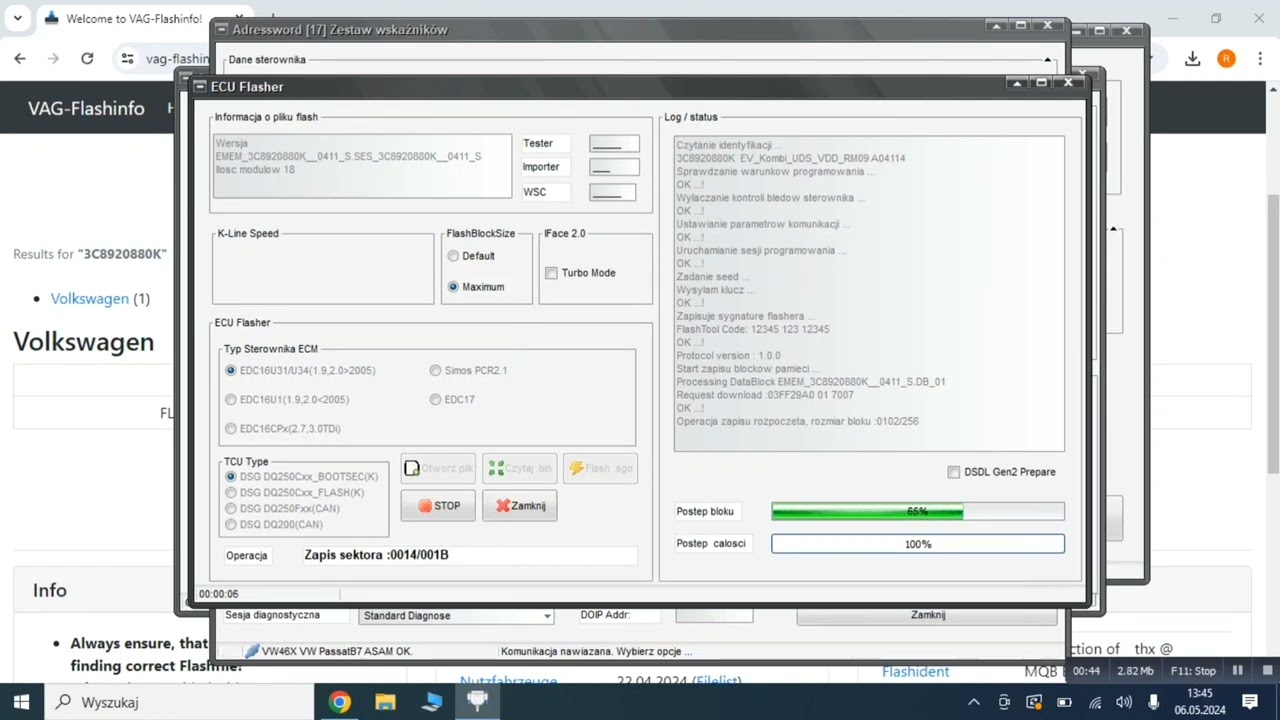Open the ECU Flasher system menu icon

(200, 87)
